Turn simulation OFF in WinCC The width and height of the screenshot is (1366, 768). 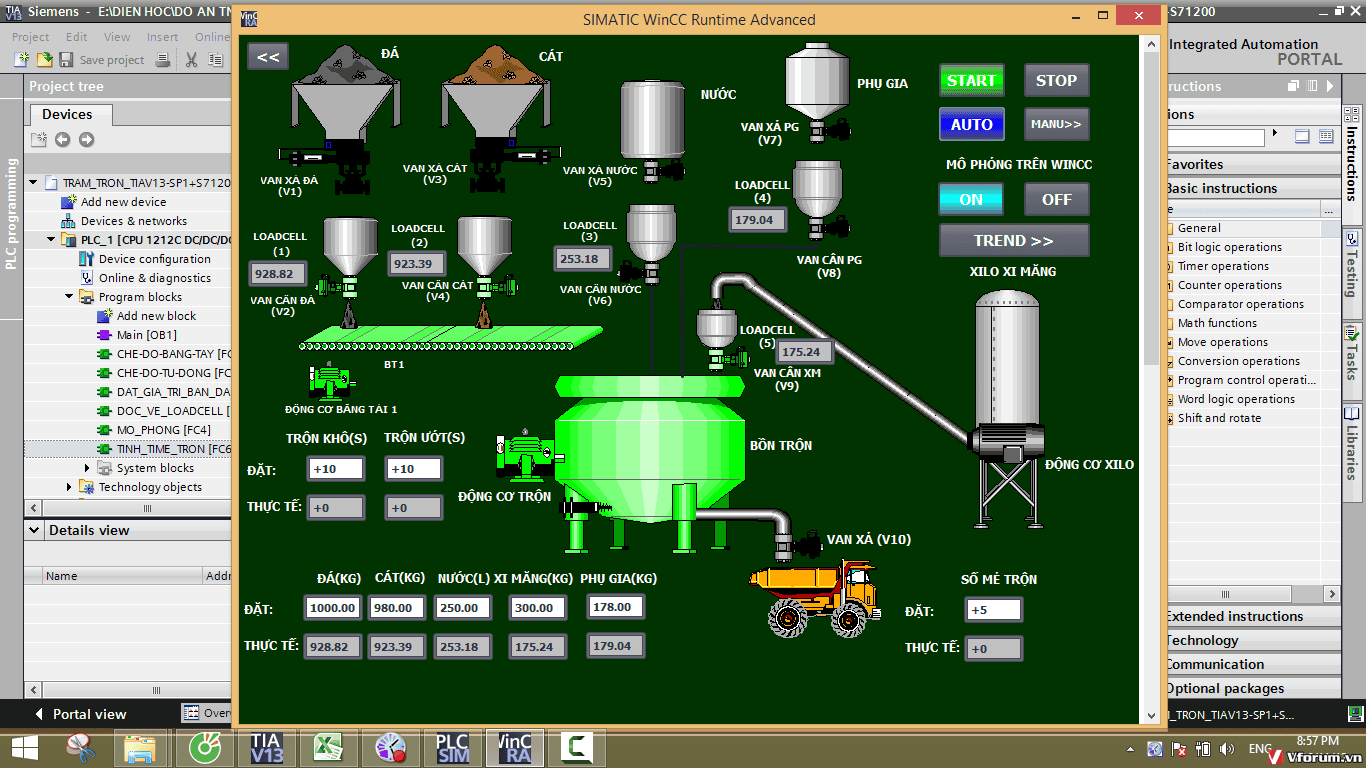(1057, 199)
